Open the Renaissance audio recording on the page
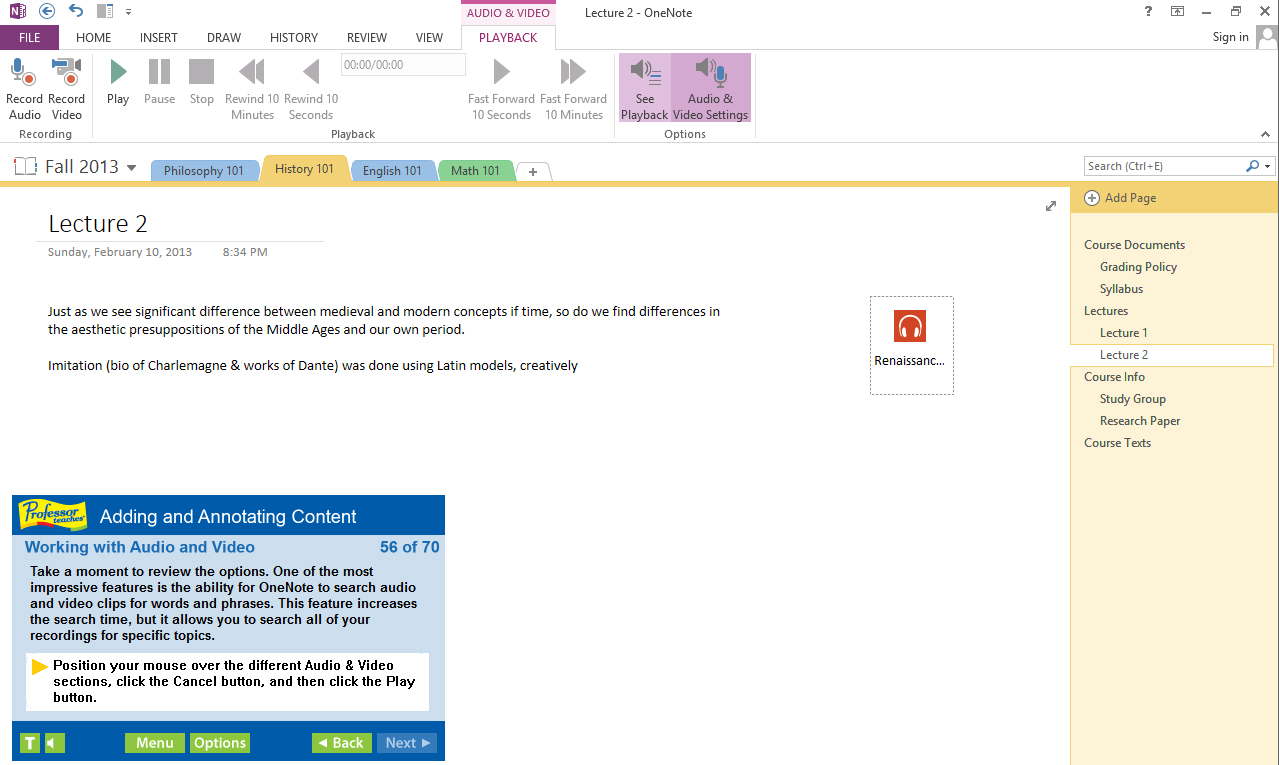The height and width of the screenshot is (765, 1279). 911,325
